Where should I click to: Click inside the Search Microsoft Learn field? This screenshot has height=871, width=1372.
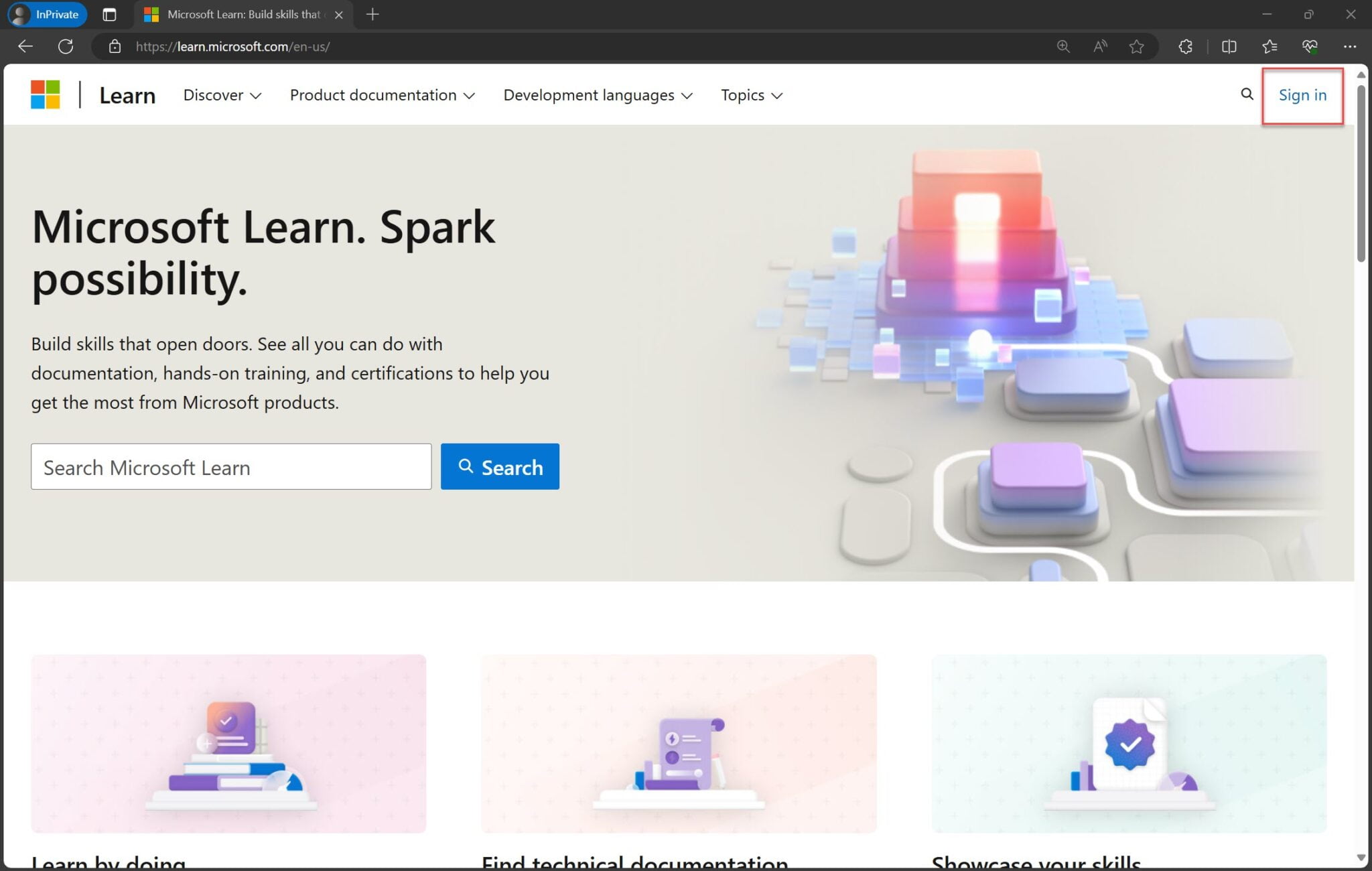pyautogui.click(x=231, y=466)
